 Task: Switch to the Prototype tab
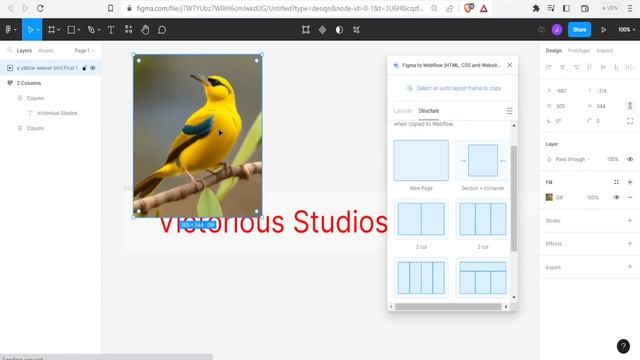[x=578, y=51]
